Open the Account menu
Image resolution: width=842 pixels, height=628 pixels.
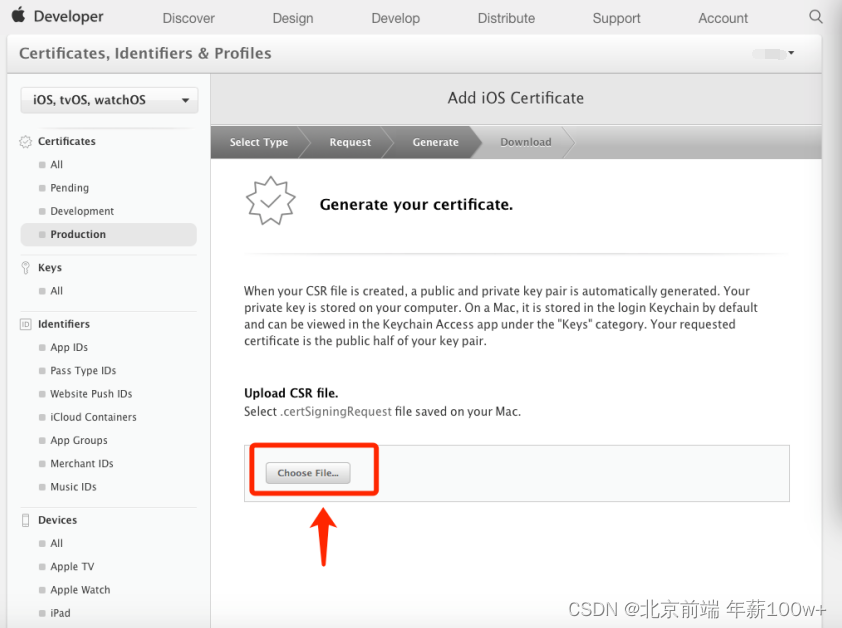point(723,18)
